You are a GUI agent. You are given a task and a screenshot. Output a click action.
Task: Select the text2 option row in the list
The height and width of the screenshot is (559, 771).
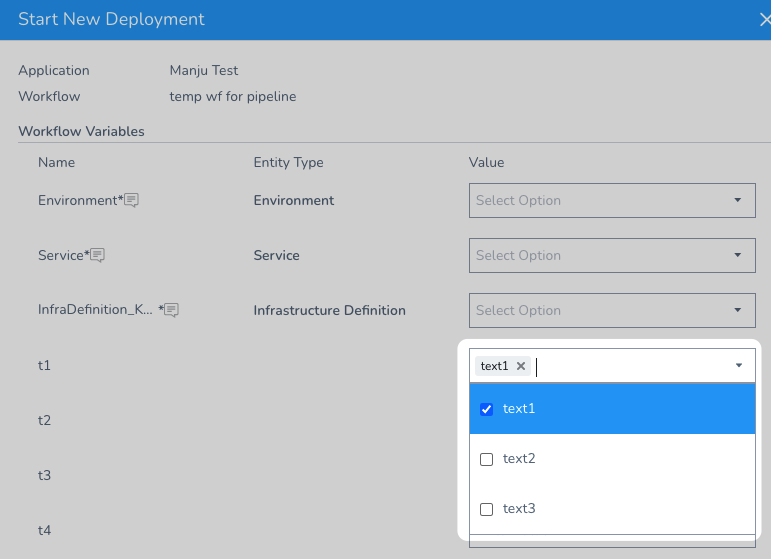tap(612, 459)
